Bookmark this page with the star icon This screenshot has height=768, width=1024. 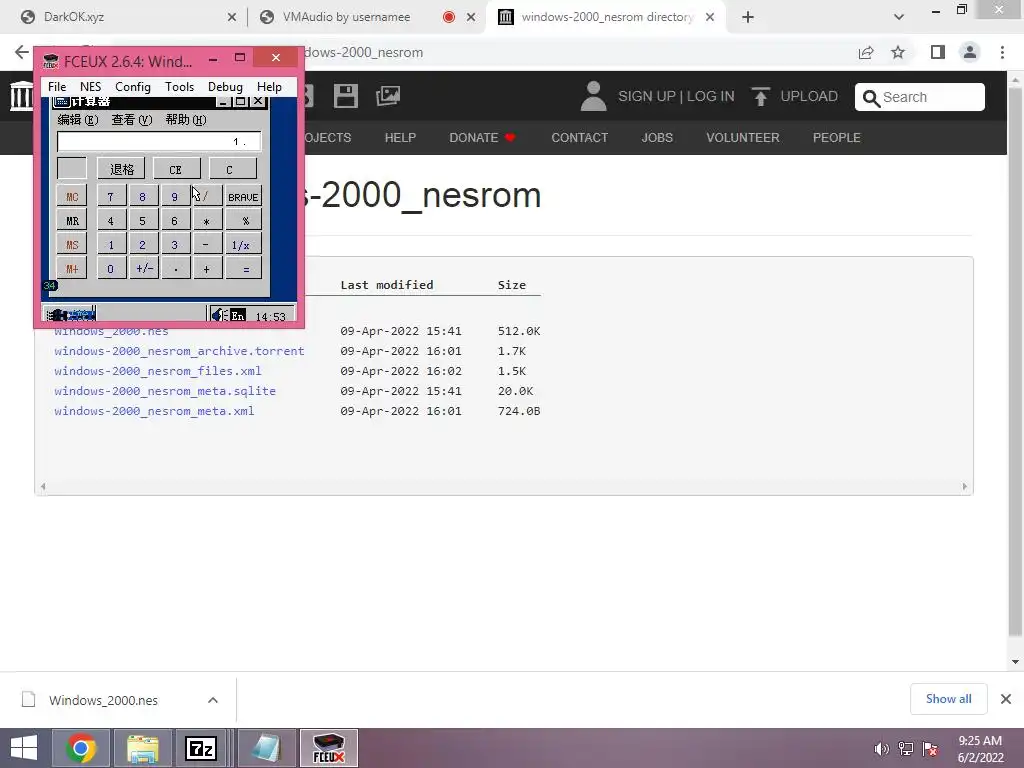[x=898, y=52]
